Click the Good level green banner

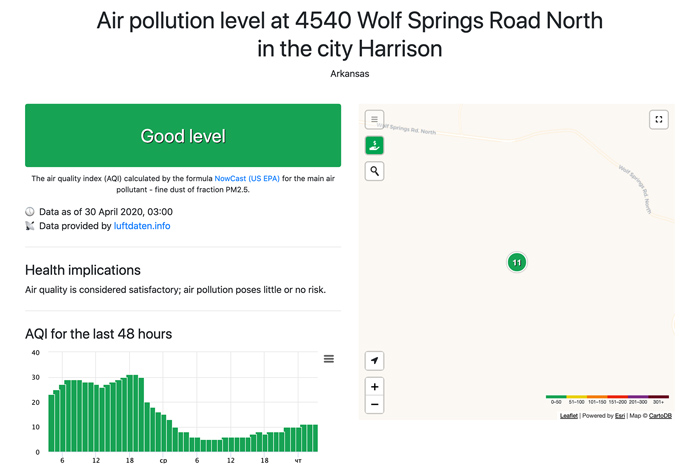coord(183,135)
